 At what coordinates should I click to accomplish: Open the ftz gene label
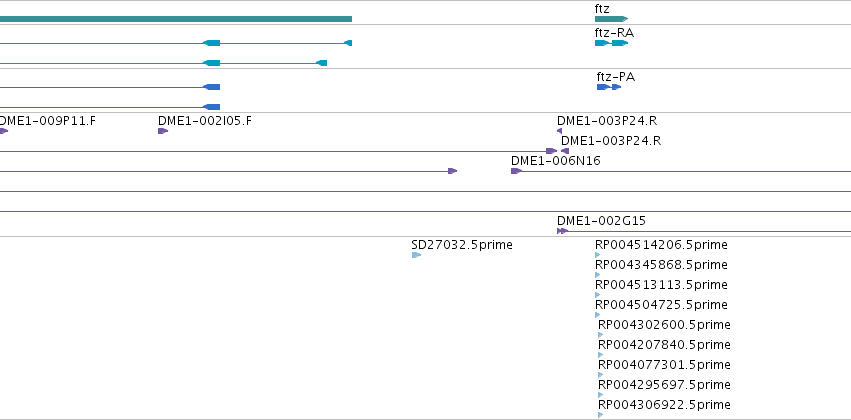pos(602,9)
